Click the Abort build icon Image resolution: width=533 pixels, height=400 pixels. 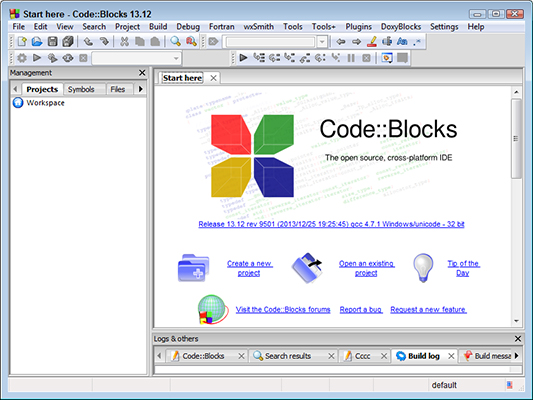83,58
